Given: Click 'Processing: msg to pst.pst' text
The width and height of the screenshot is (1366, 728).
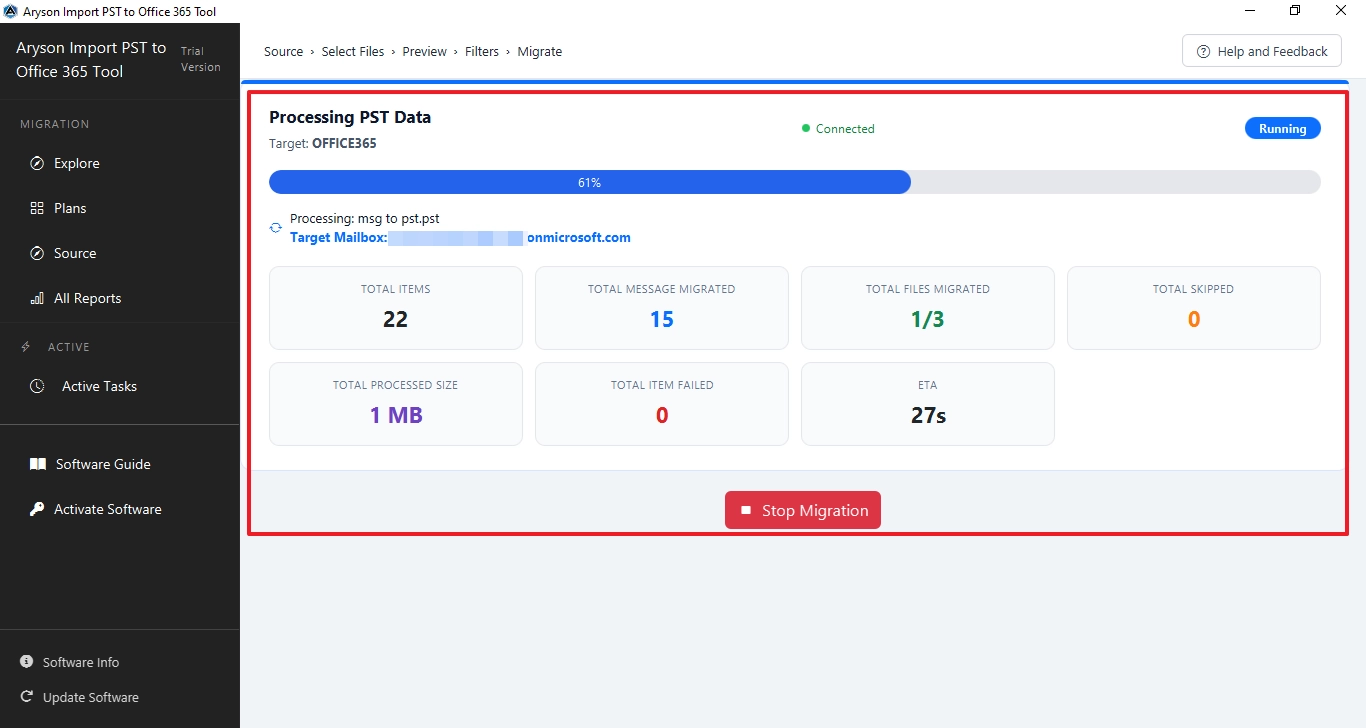Looking at the screenshot, I should tap(365, 218).
